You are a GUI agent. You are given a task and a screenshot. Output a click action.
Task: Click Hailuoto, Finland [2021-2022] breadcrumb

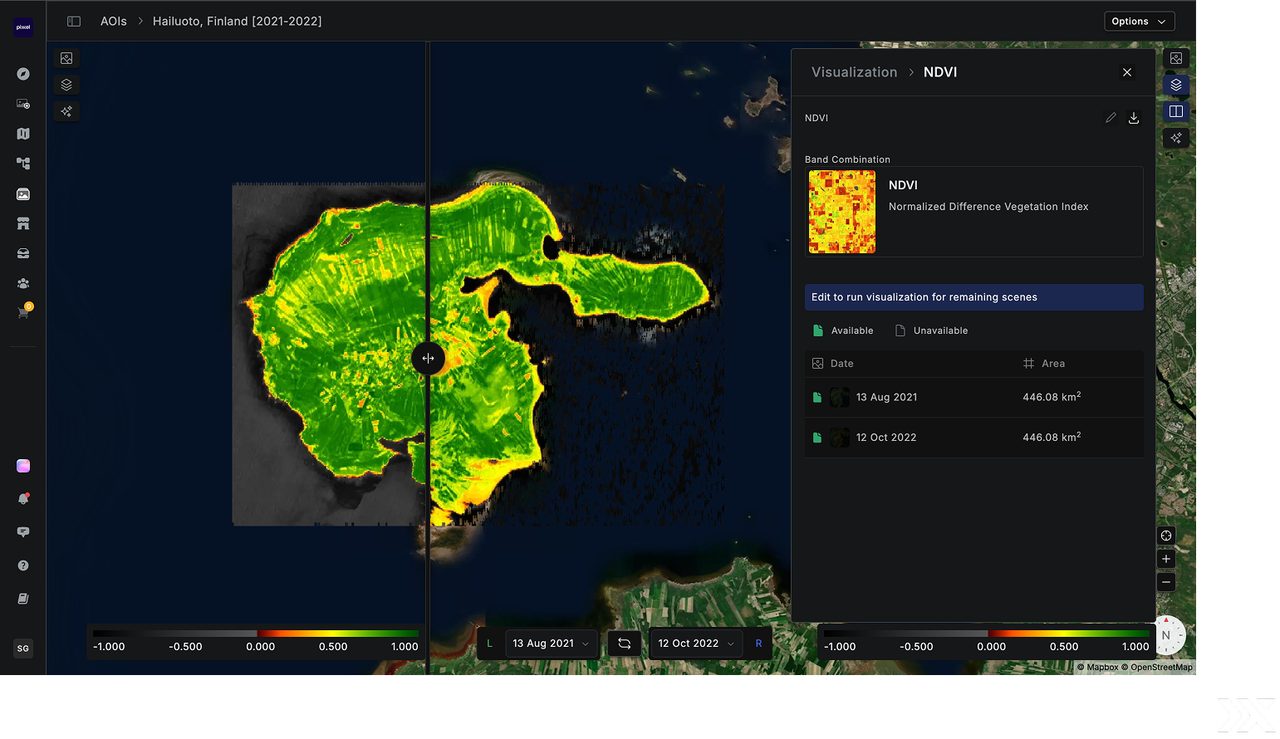click(237, 21)
